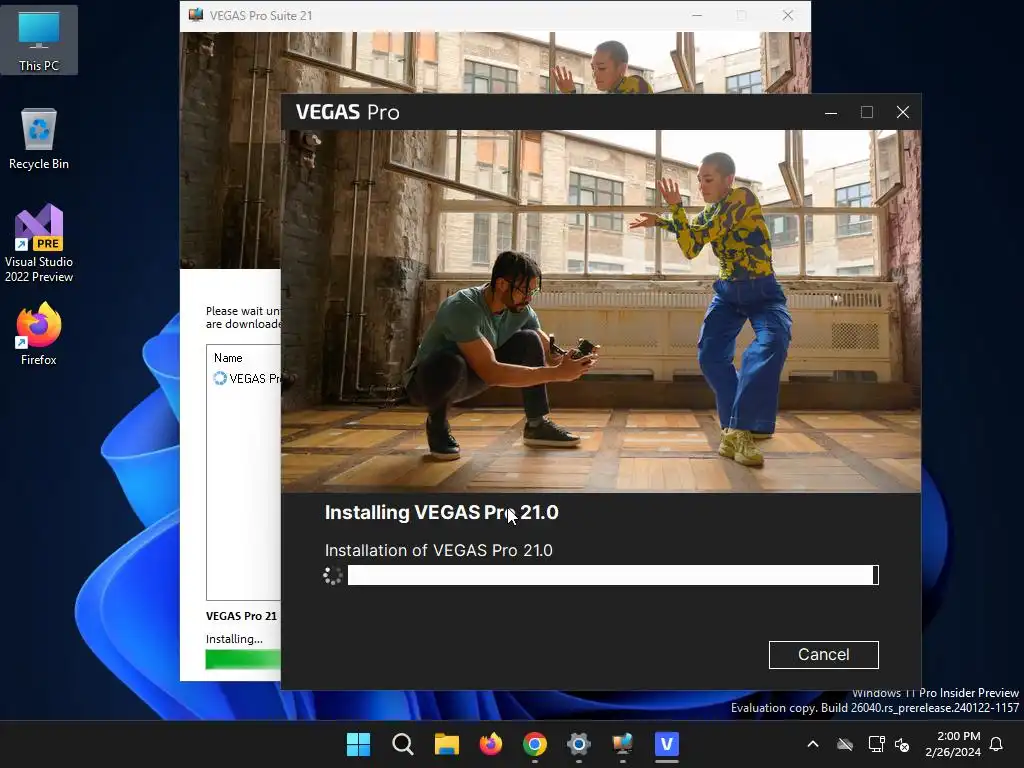The width and height of the screenshot is (1024, 768).
Task: Click the VEGAS Pro Suite 21 title icon
Action: (x=195, y=15)
